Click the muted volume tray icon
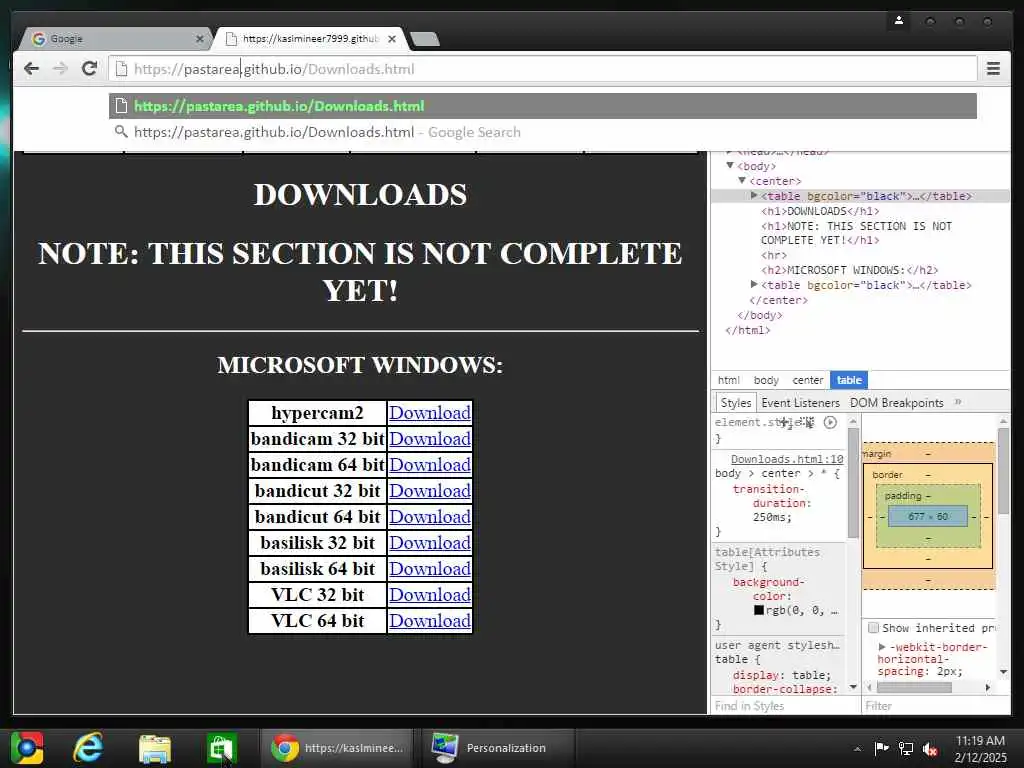Image resolution: width=1024 pixels, height=768 pixels. (x=930, y=748)
